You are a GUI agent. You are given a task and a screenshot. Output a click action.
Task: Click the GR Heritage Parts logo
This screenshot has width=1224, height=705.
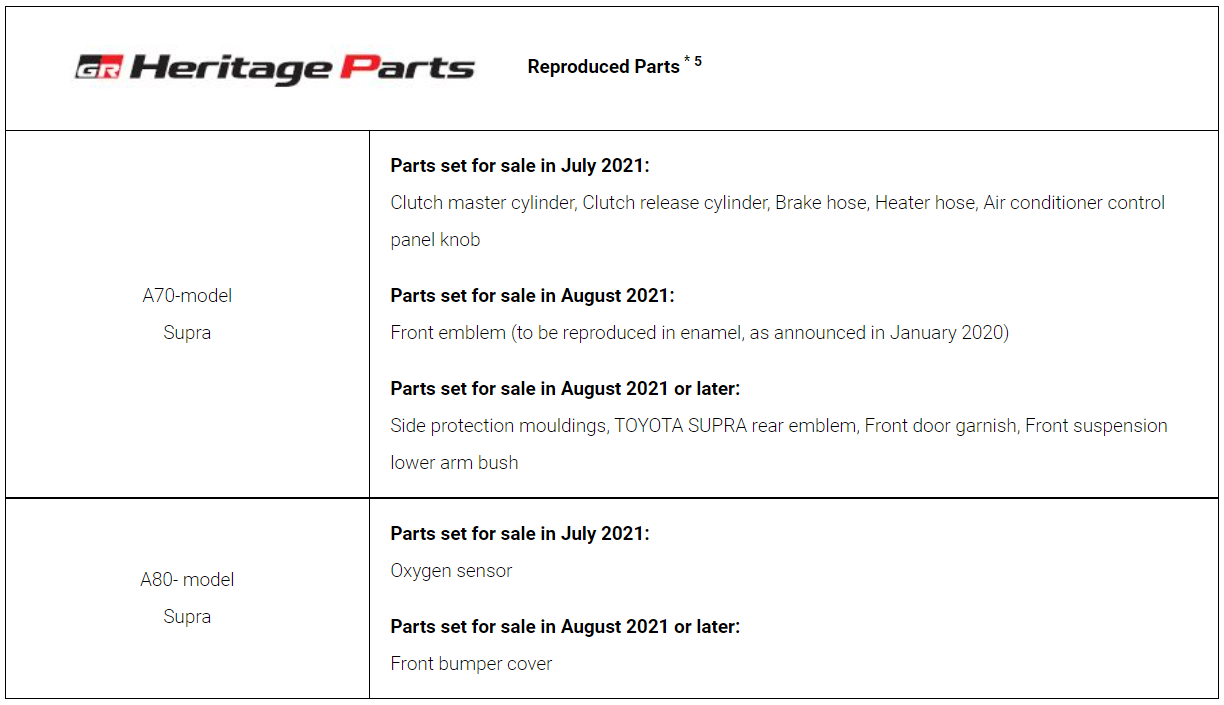click(275, 68)
